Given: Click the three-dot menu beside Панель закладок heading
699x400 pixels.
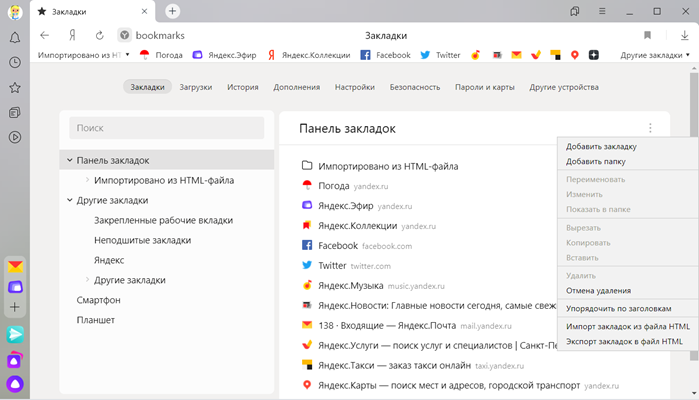Looking at the screenshot, I should 650,128.
